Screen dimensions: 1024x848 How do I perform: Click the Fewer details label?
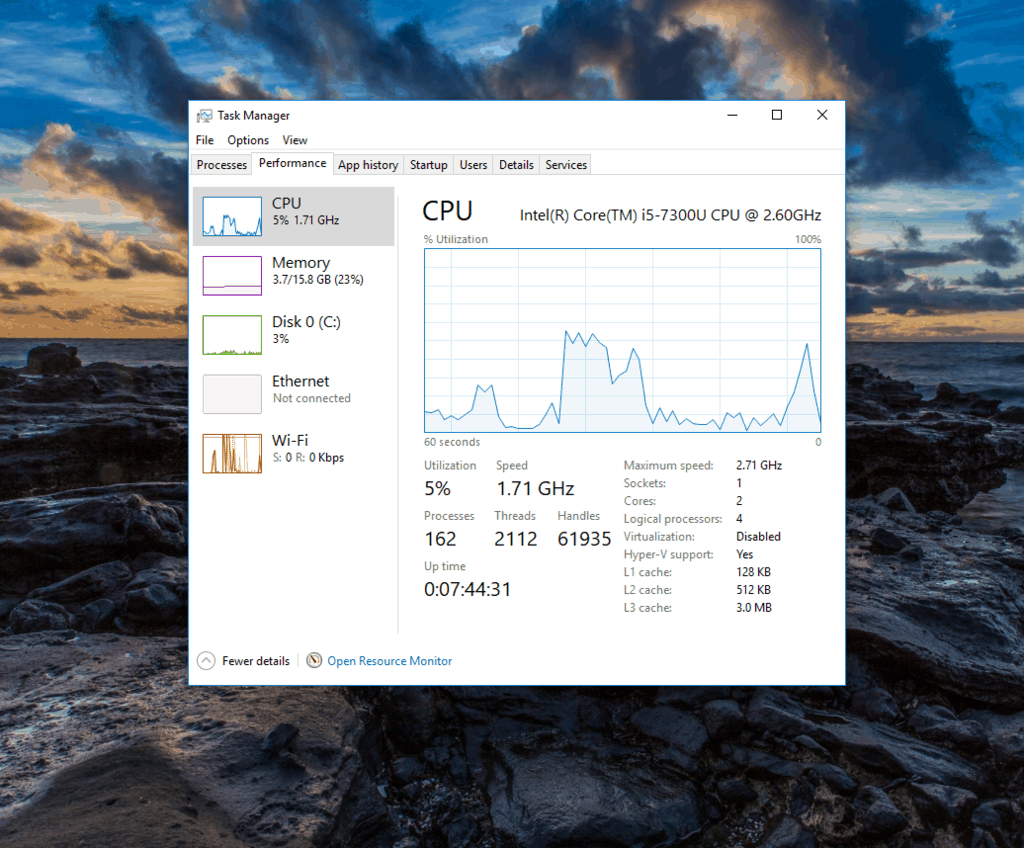click(x=256, y=661)
